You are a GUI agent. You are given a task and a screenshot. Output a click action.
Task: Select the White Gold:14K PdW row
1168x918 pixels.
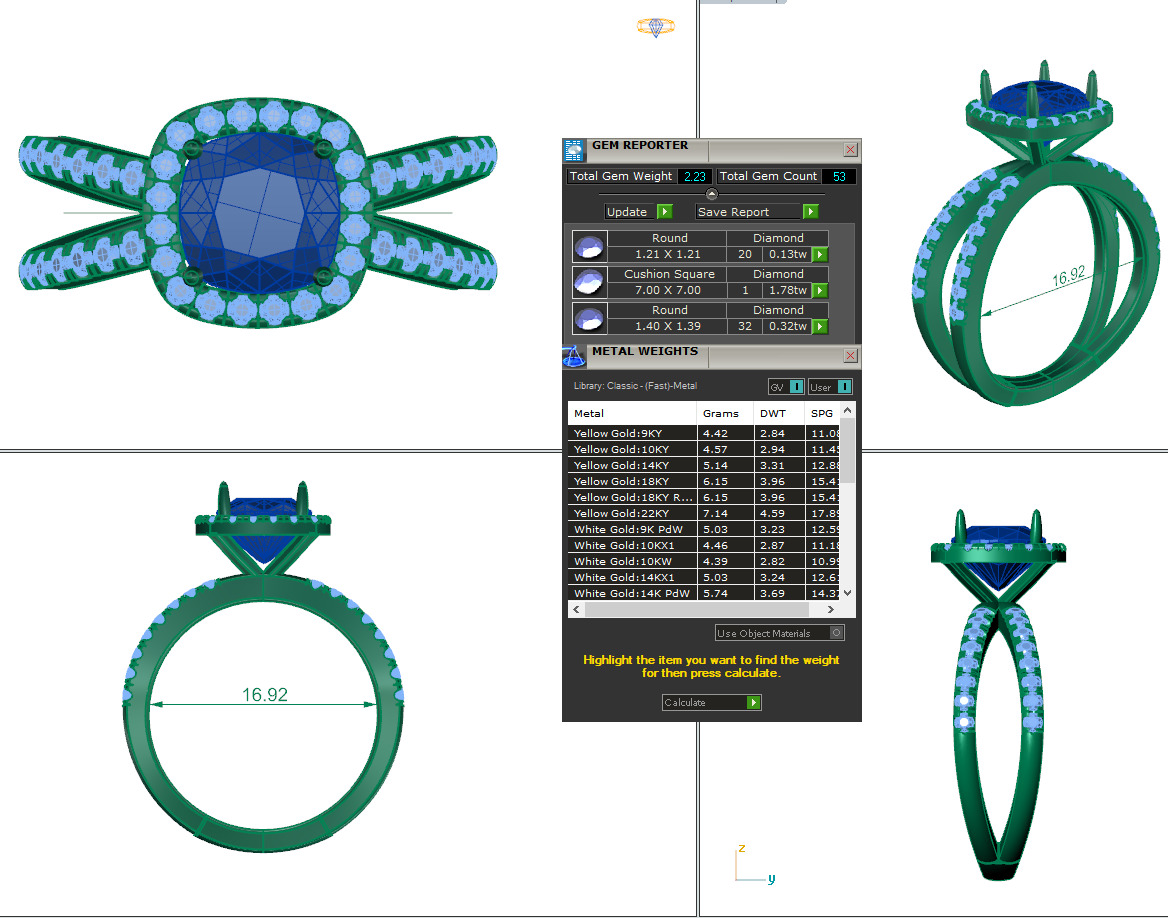click(x=704, y=593)
